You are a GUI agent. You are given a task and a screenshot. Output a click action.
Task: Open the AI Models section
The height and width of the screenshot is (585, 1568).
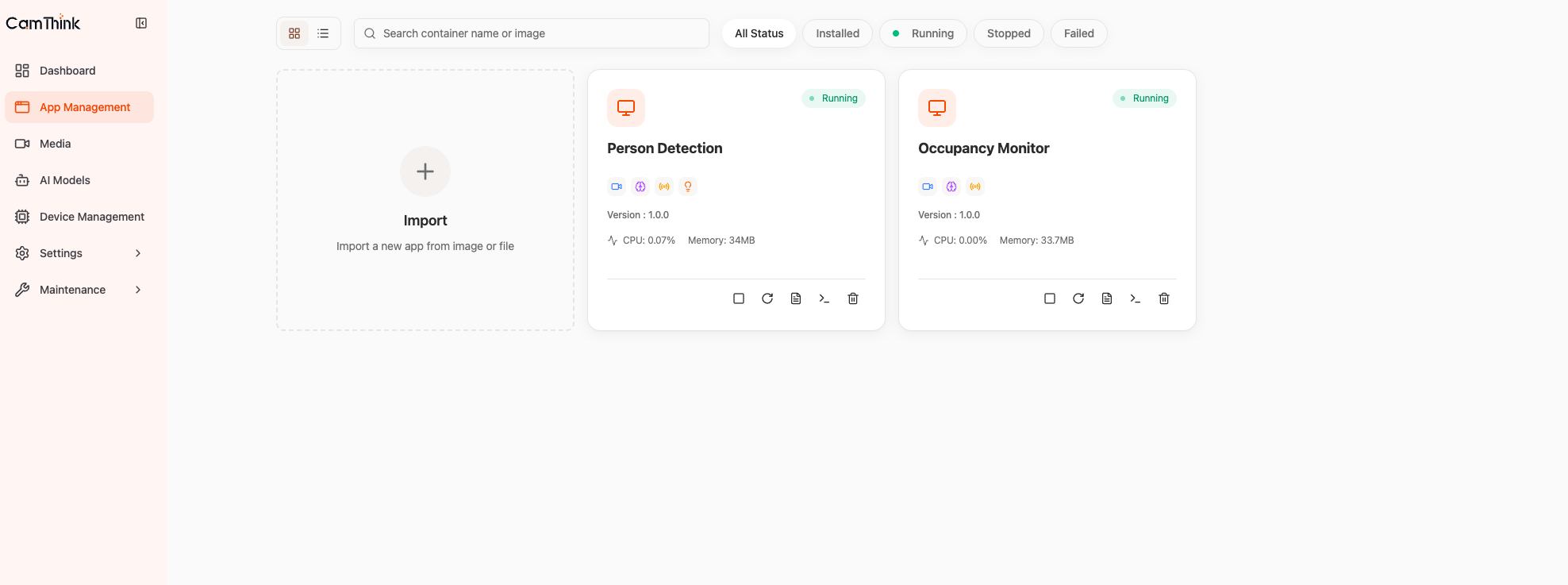[79, 180]
